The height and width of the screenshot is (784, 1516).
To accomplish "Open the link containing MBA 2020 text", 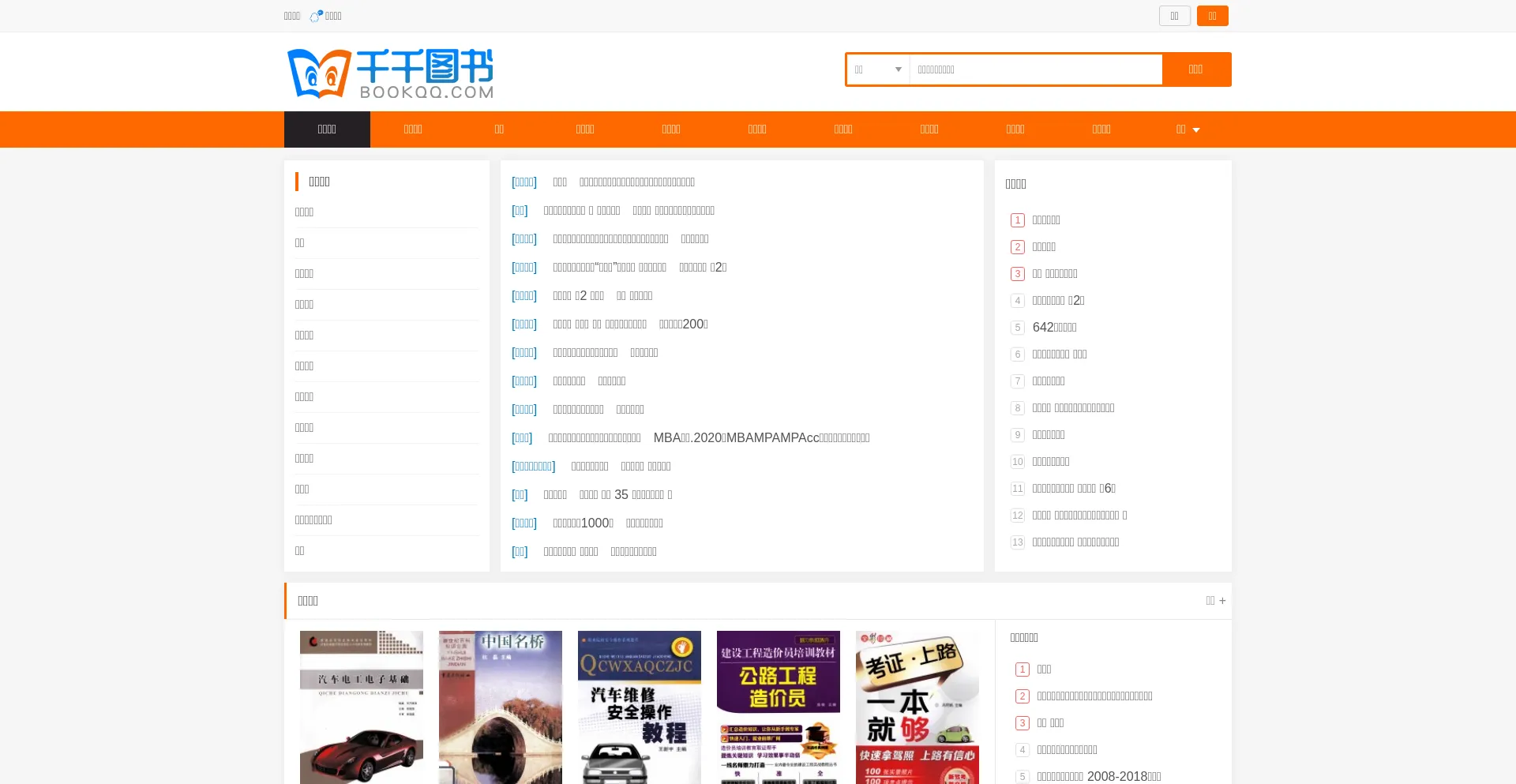I will coord(761,438).
